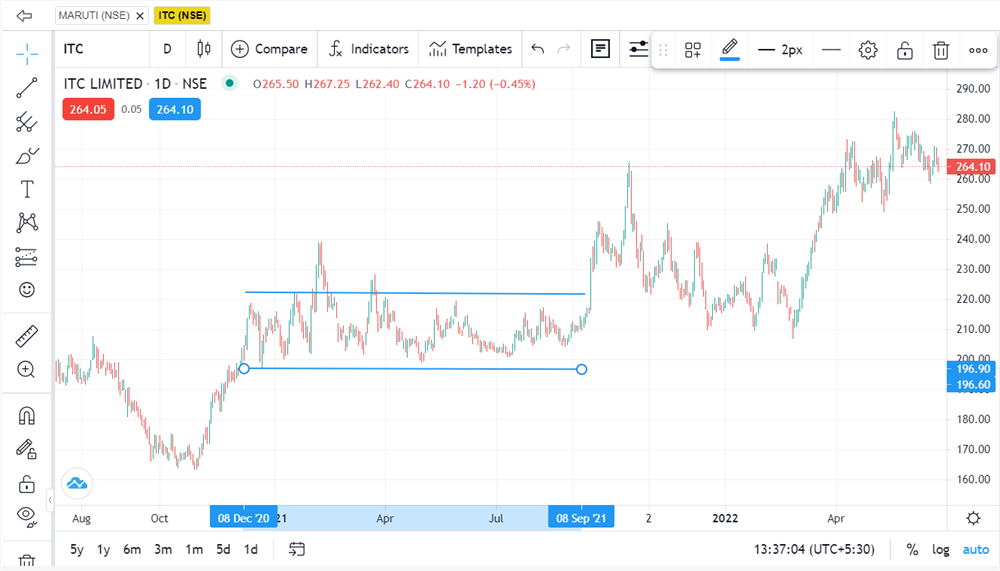Select the crosshair cursor tool
This screenshot has height=571, width=1000.
pyautogui.click(x=27, y=54)
